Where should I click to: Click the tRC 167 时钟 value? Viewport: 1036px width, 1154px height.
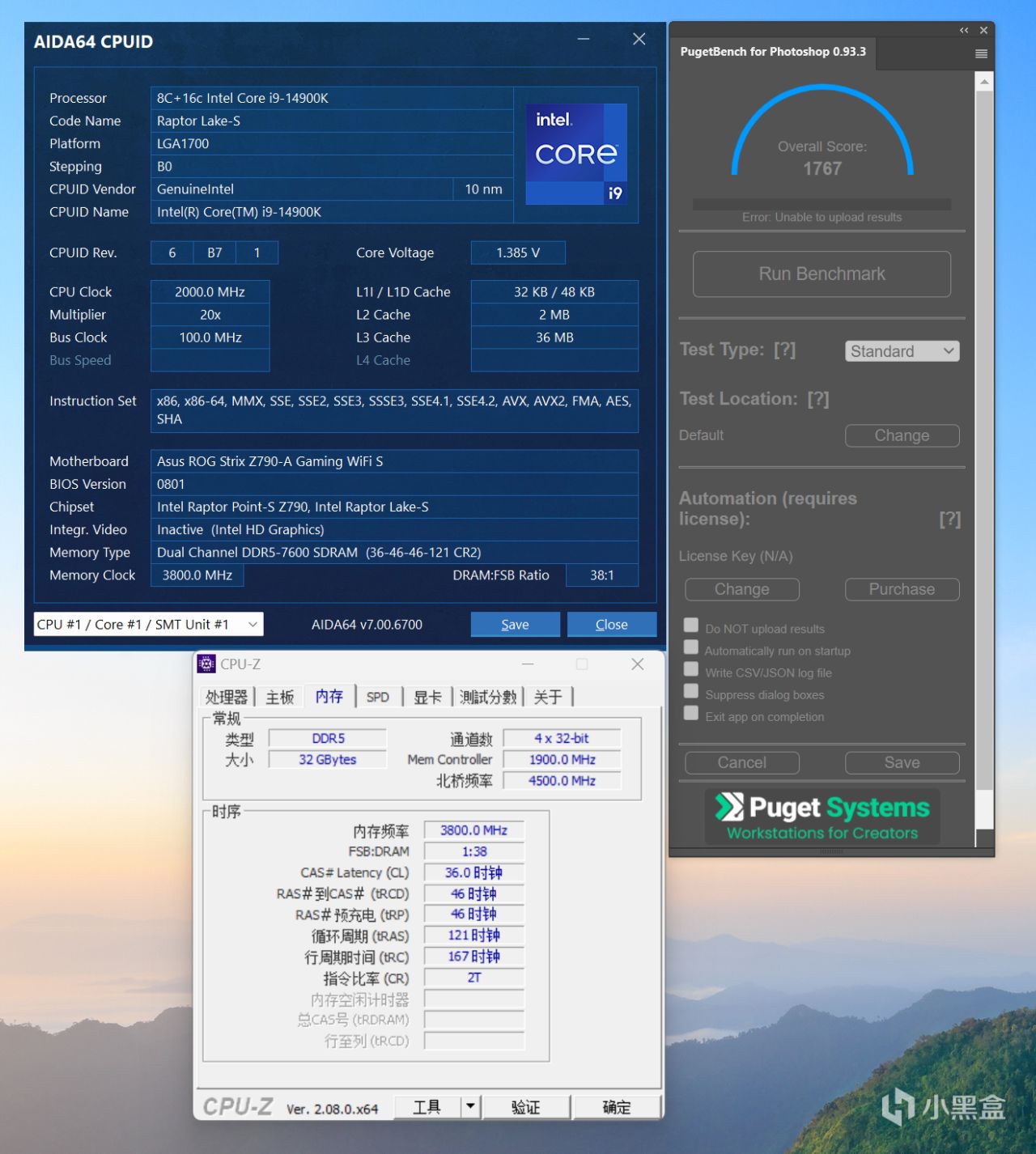click(474, 957)
